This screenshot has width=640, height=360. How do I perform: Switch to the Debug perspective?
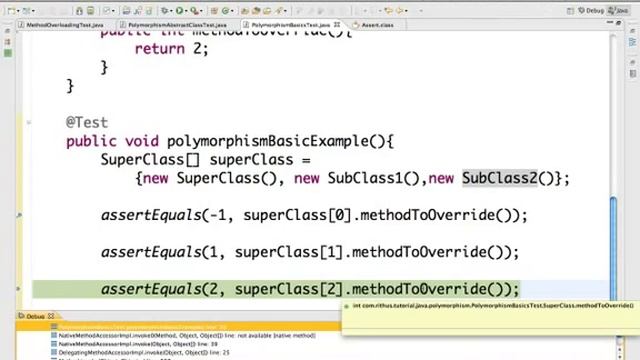click(x=591, y=11)
